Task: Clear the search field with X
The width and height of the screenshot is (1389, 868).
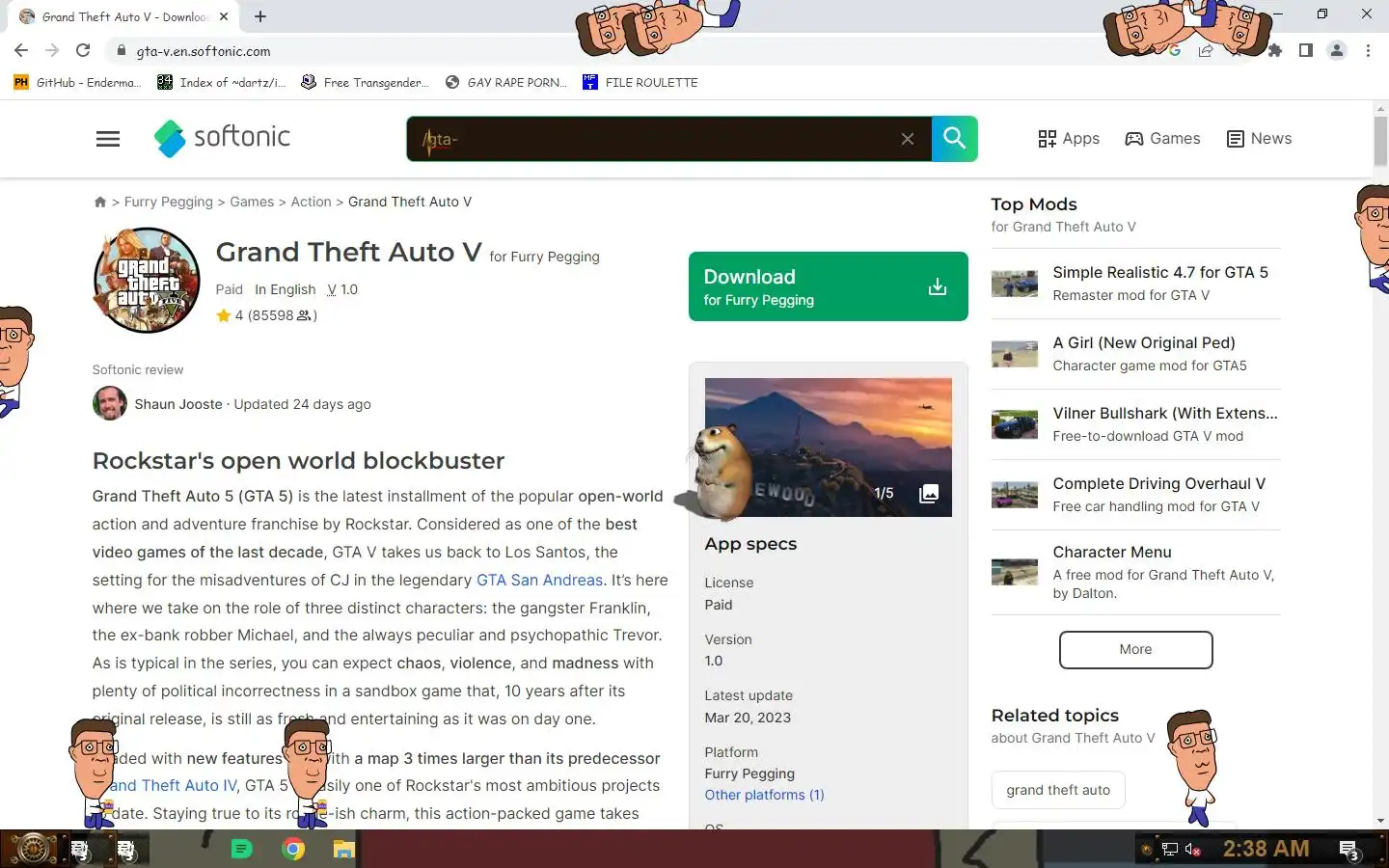Action: (x=908, y=139)
